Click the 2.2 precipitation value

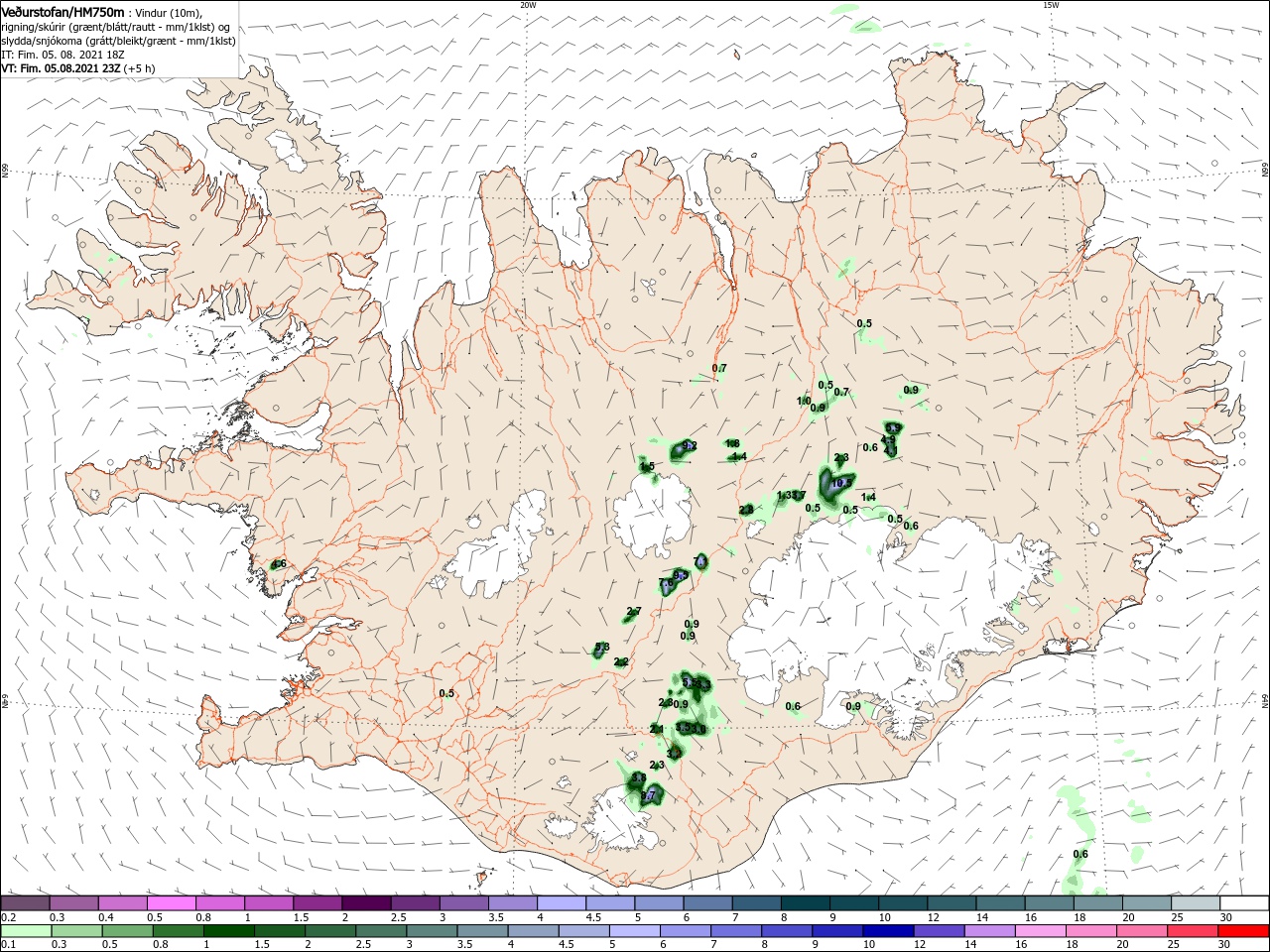pyautogui.click(x=621, y=661)
